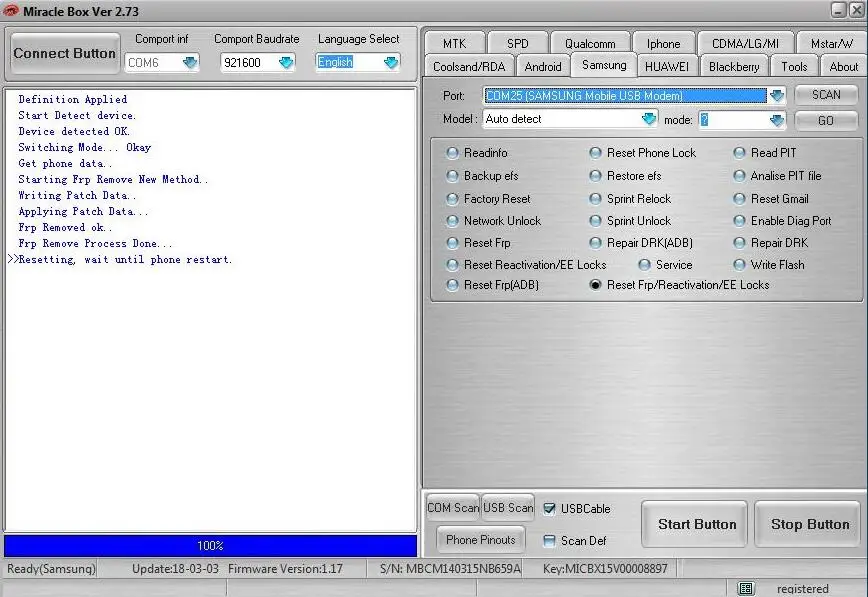Choose the Factory Reset option

point(452,198)
